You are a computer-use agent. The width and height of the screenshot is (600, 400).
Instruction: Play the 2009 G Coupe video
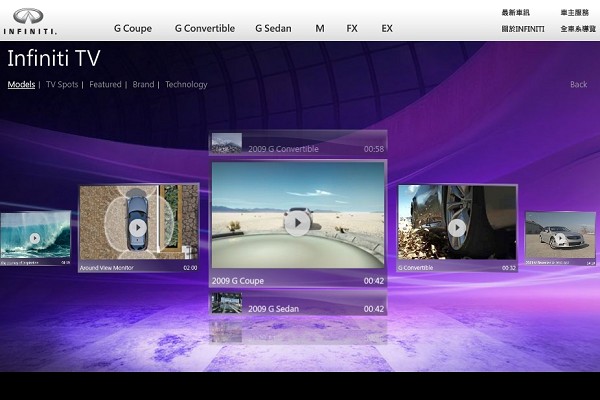point(297,222)
